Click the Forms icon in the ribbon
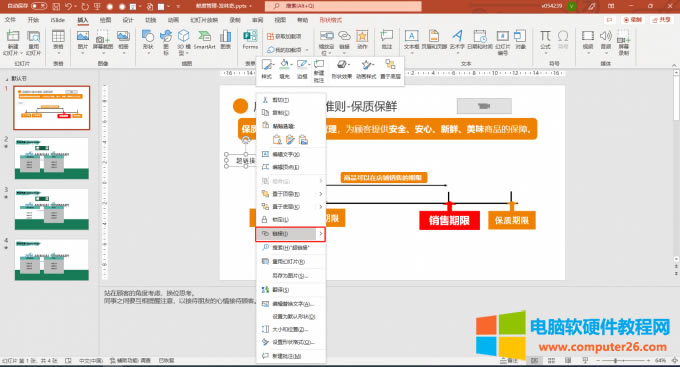 (250, 40)
